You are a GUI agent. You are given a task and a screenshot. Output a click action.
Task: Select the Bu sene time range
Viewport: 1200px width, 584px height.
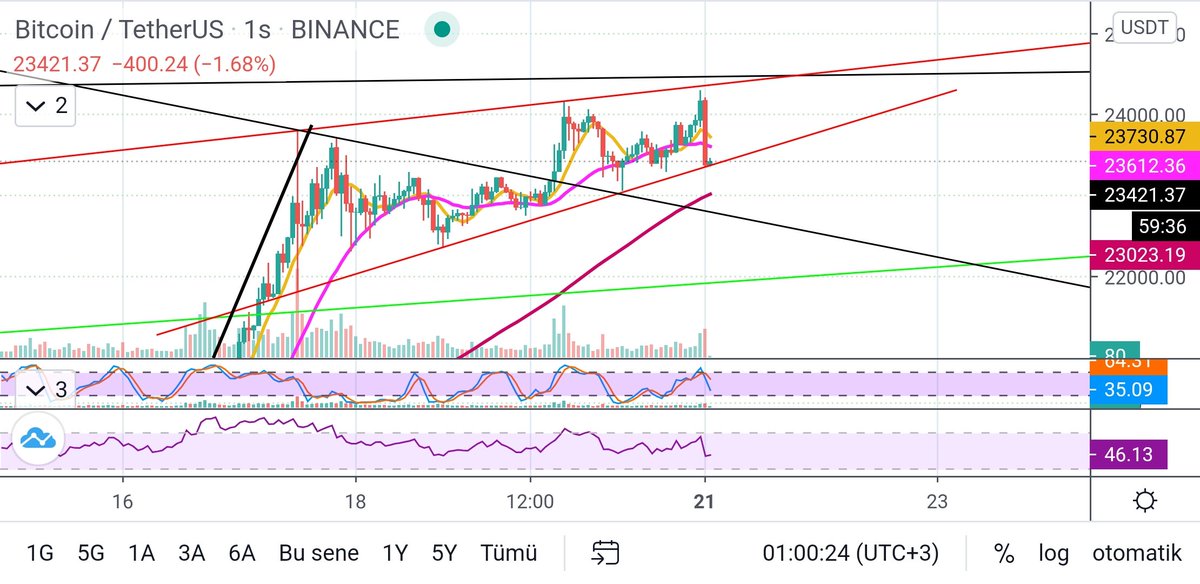319,552
